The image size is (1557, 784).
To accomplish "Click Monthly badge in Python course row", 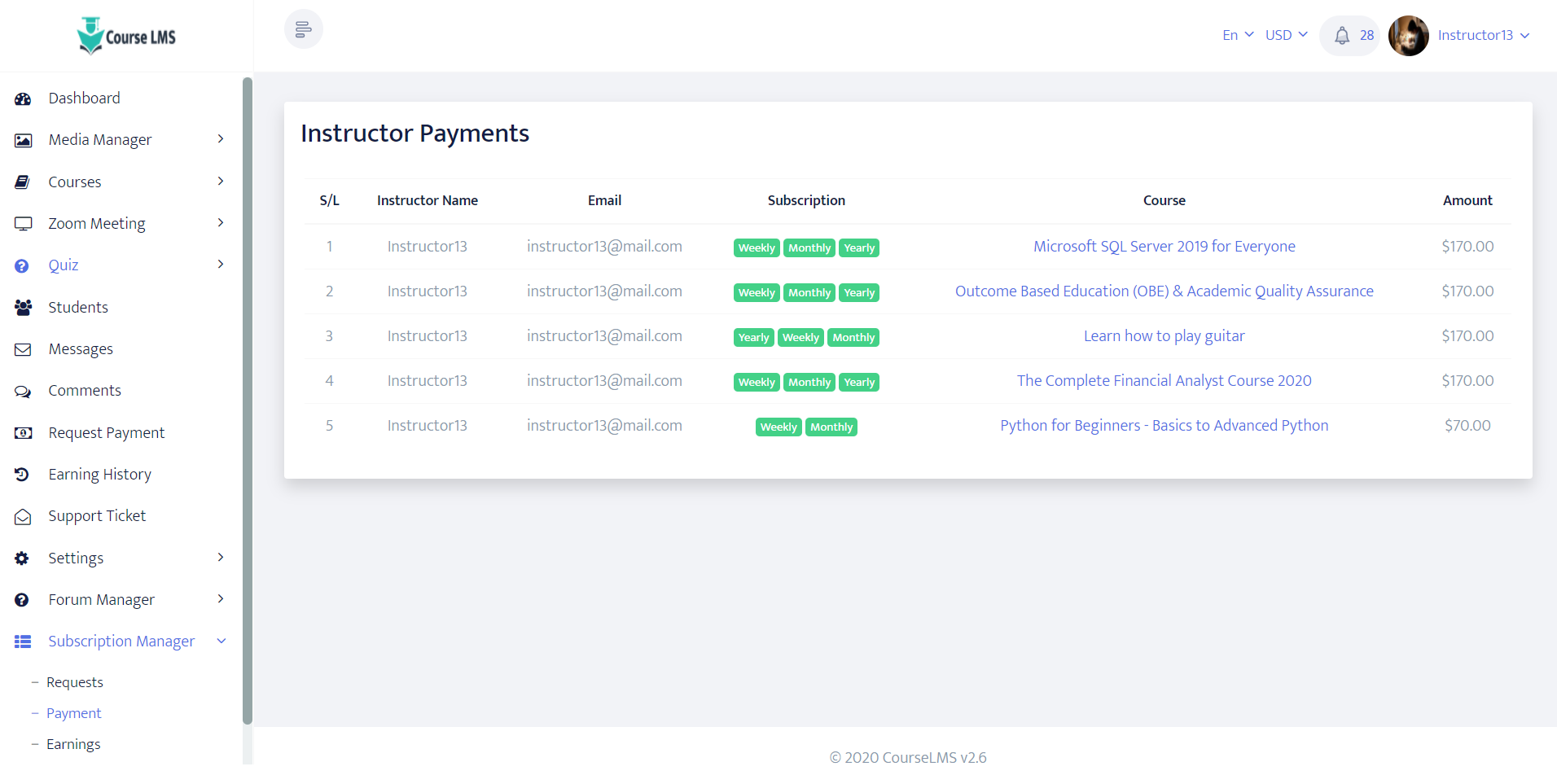I will [x=831, y=427].
